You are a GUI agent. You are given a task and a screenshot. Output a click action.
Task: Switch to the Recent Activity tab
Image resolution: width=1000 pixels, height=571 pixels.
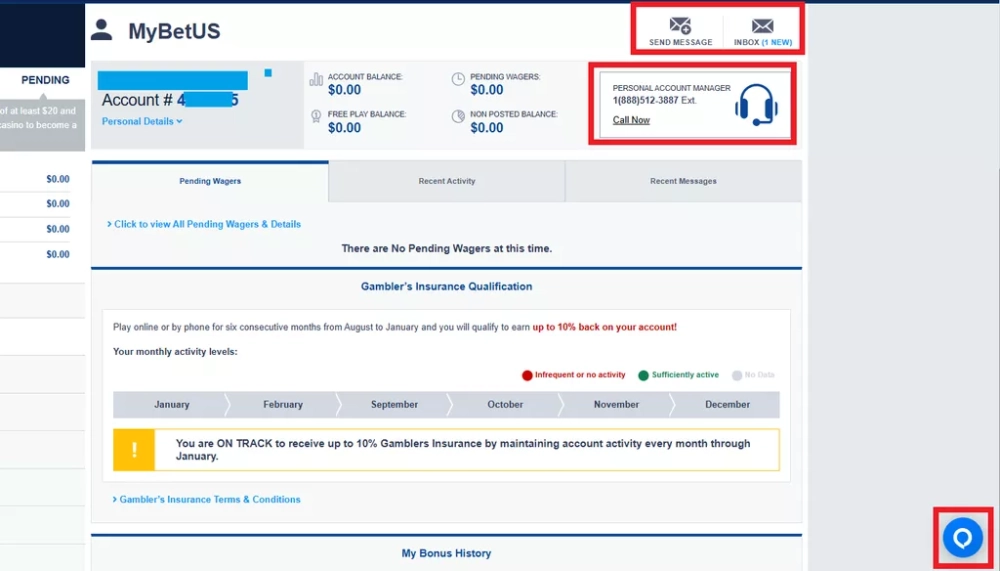point(446,181)
